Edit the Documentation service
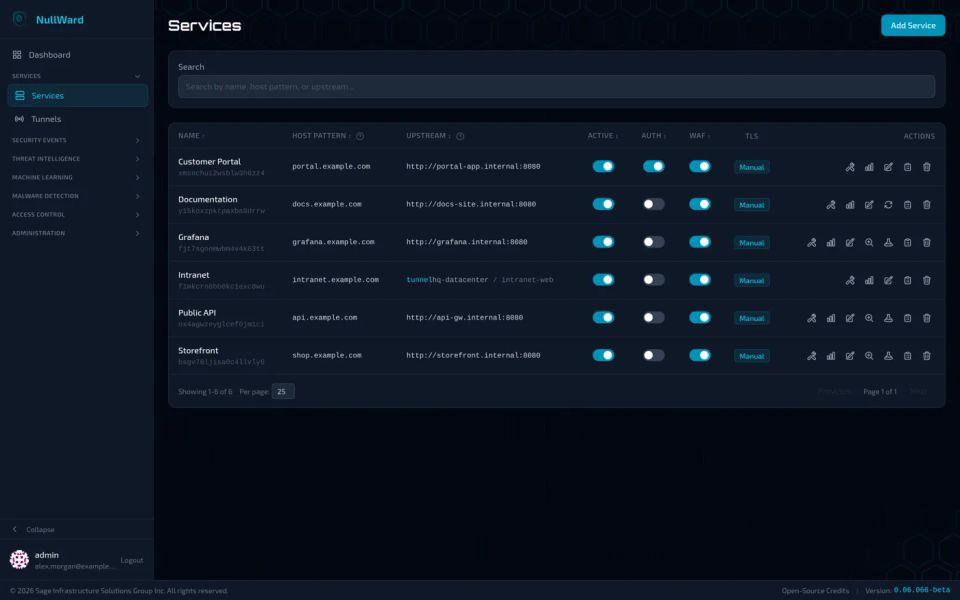 point(869,205)
